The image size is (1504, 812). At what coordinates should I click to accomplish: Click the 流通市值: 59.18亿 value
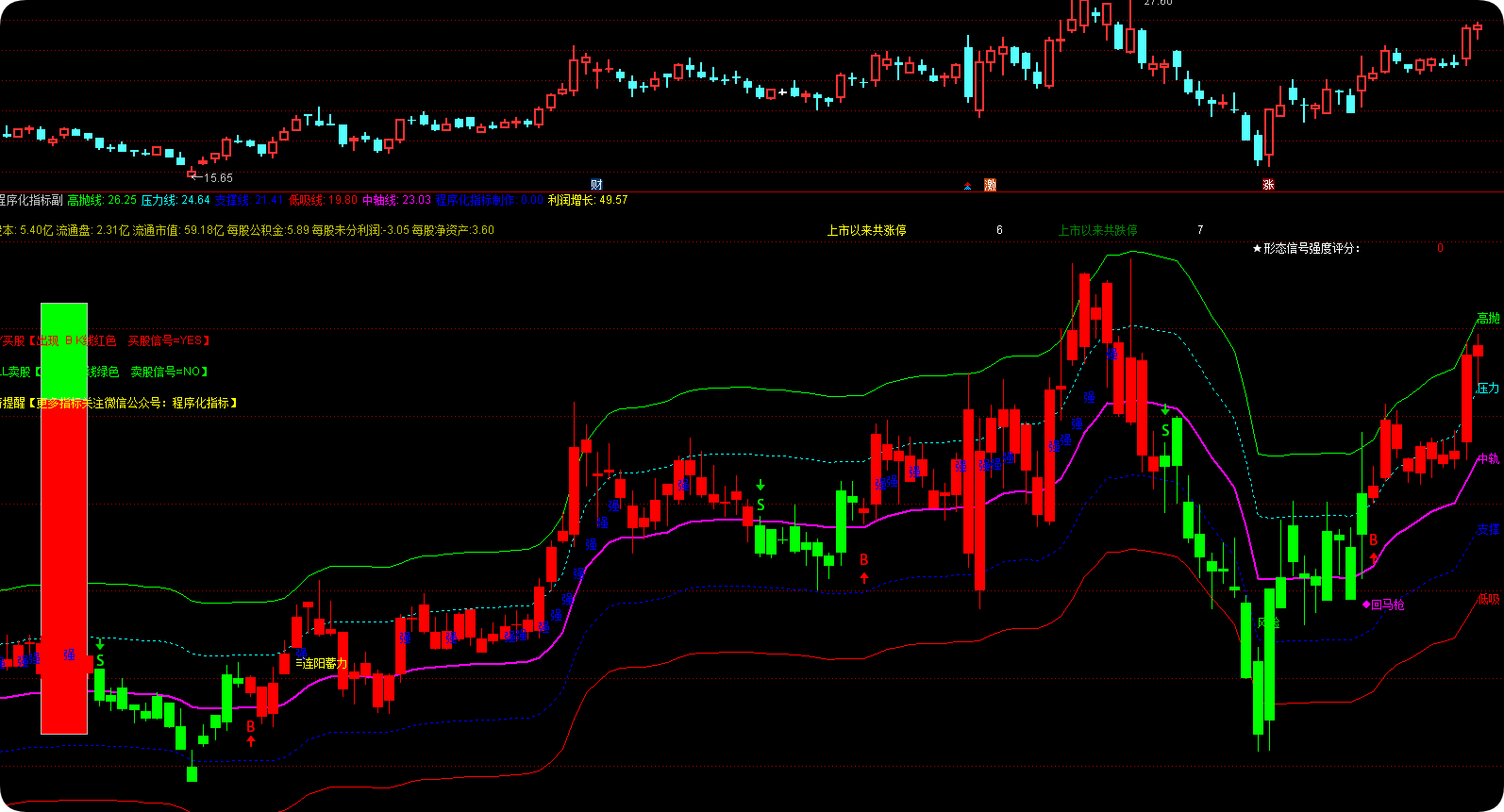point(177,230)
